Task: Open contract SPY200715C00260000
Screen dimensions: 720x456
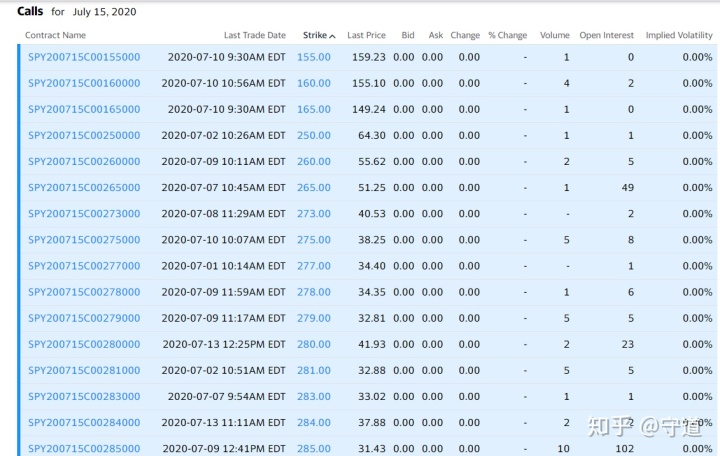Action: [x=84, y=162]
